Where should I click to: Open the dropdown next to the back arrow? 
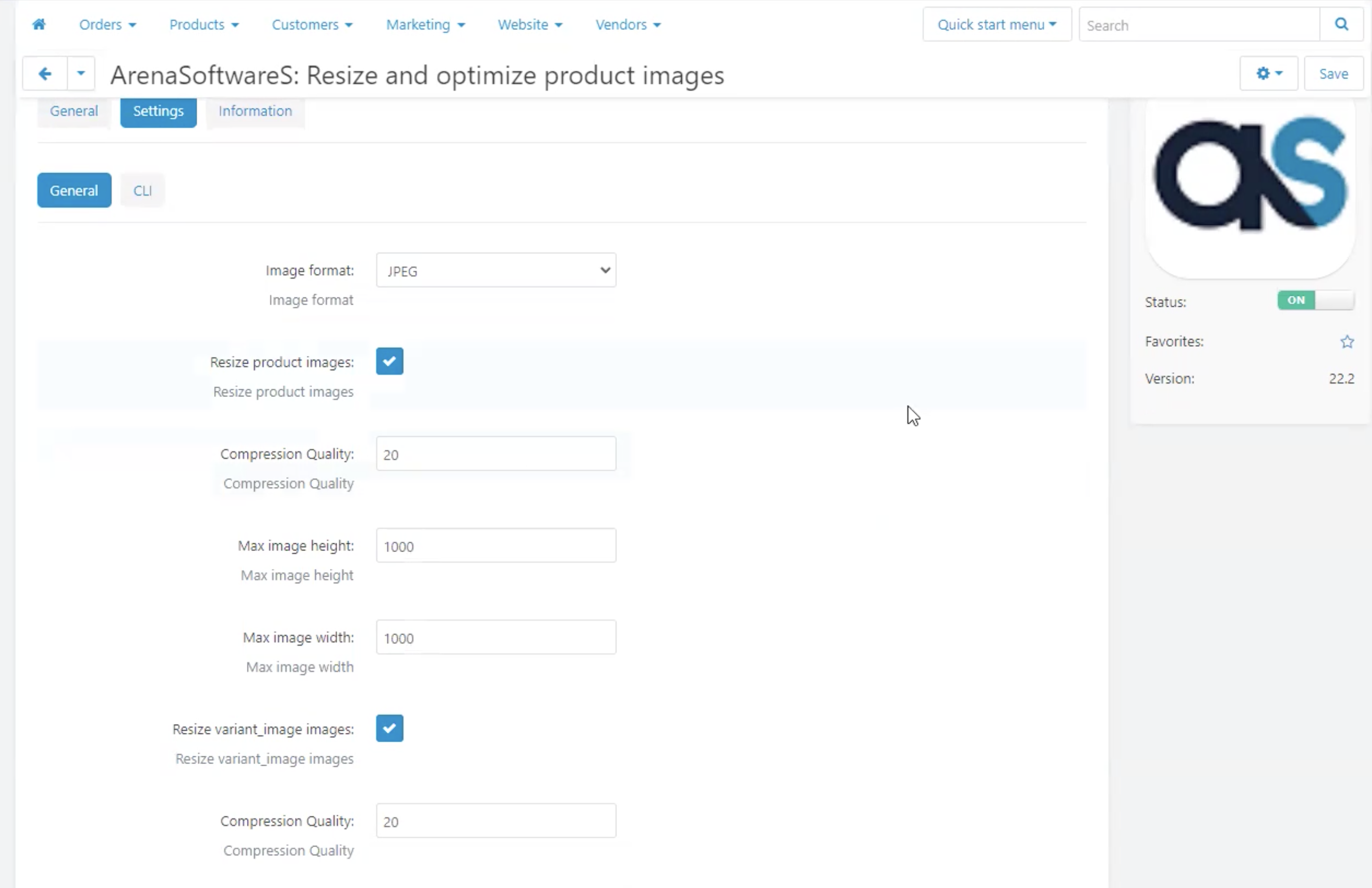81,74
